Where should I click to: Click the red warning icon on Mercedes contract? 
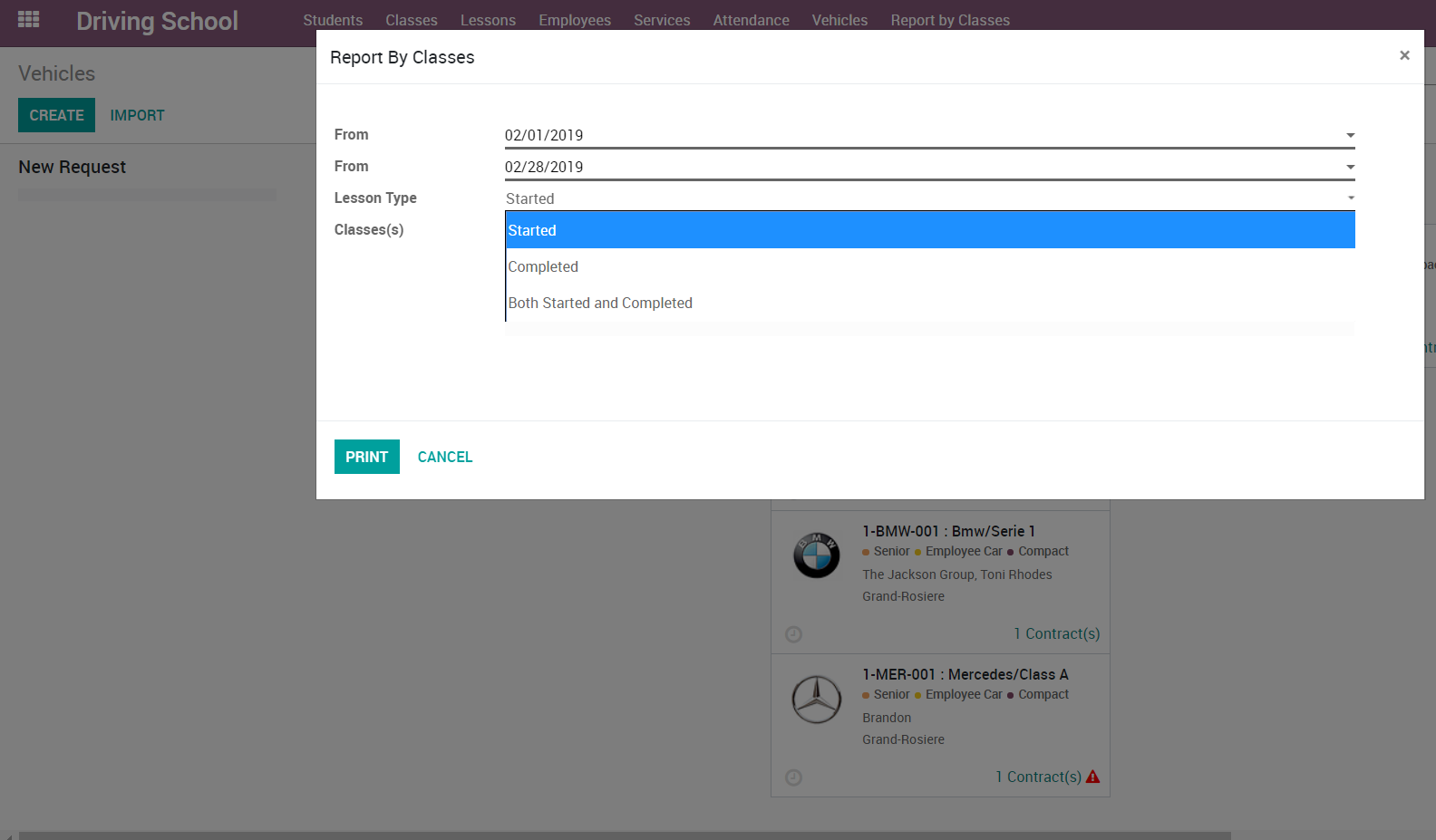1092,777
